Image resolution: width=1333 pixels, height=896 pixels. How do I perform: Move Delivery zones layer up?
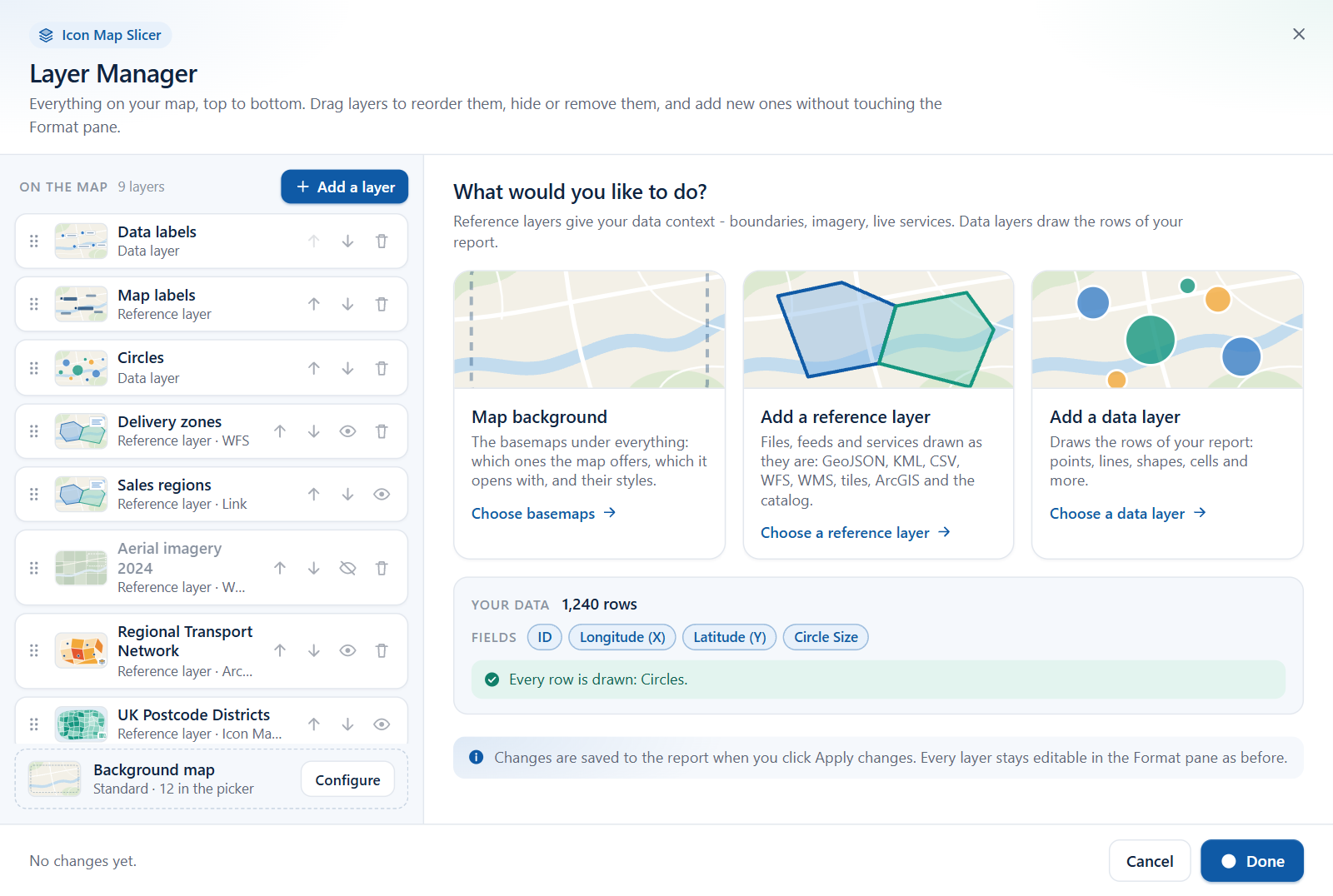[280, 431]
